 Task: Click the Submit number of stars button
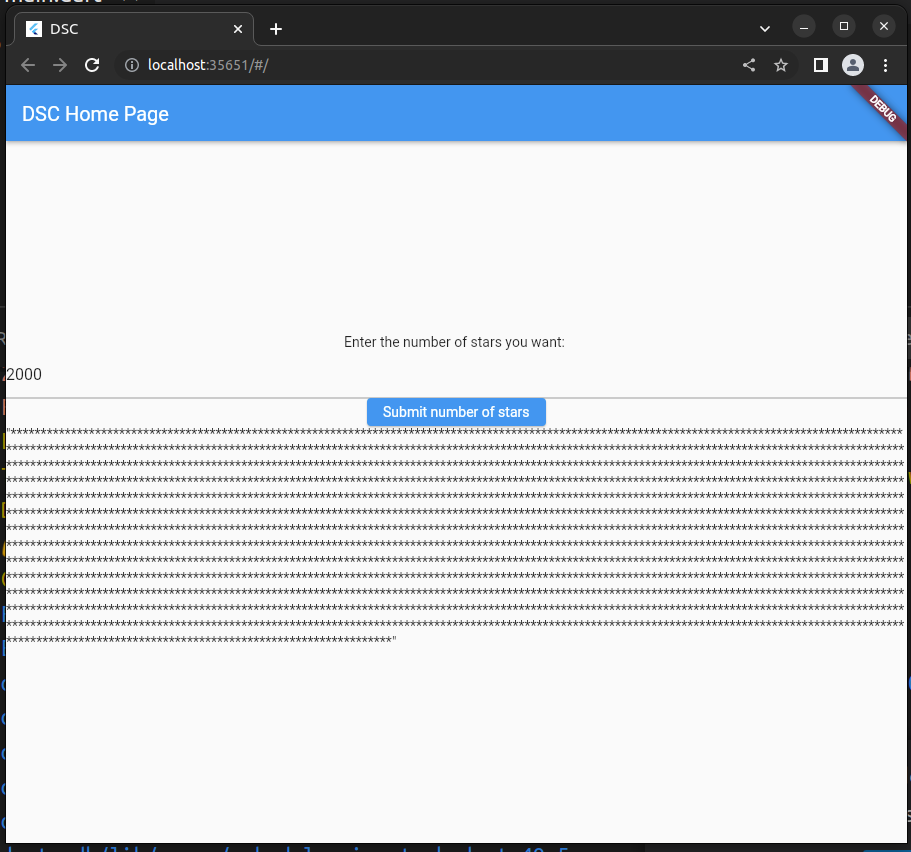click(455, 412)
